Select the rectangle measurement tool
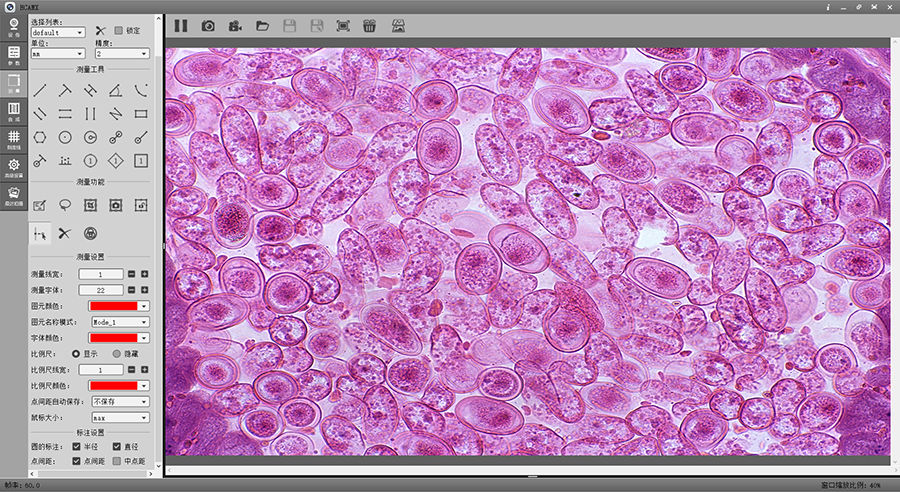Image resolution: width=900 pixels, height=492 pixels. coord(141,114)
